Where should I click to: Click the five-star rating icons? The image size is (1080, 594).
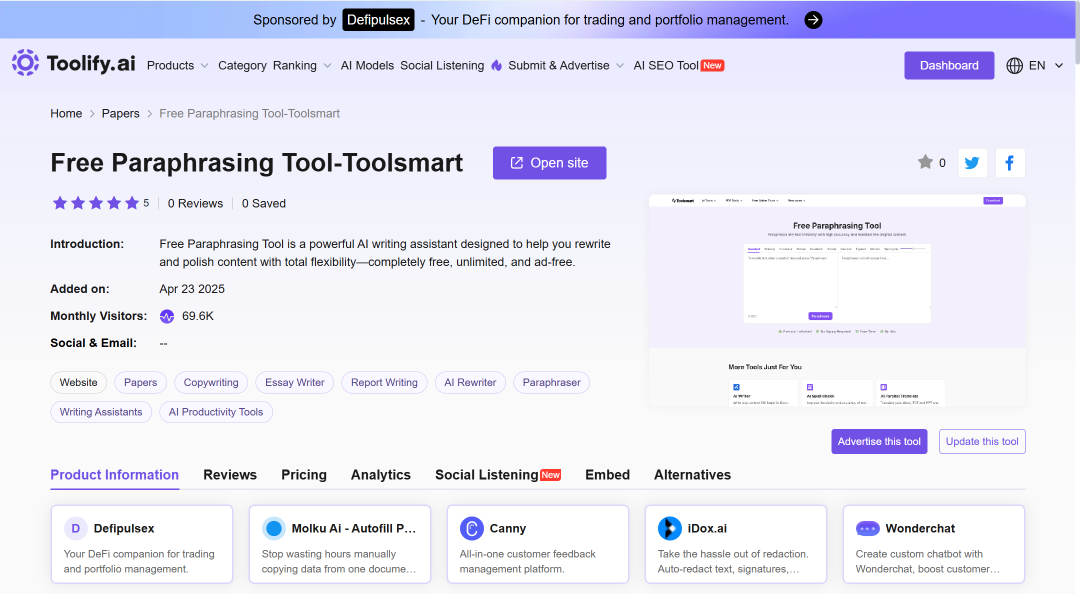pyautogui.click(x=96, y=203)
